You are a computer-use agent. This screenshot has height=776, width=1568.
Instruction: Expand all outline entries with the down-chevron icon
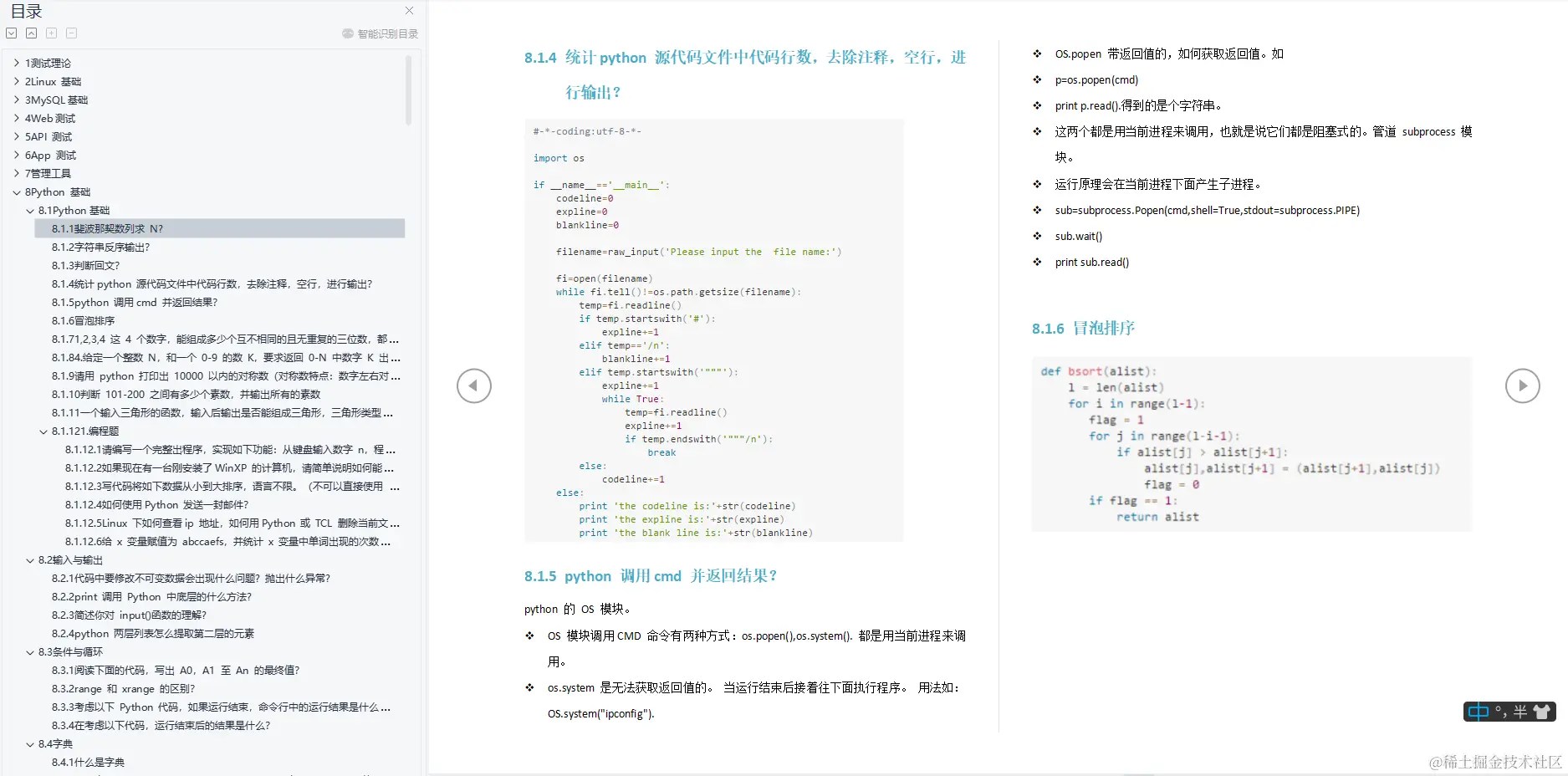pyautogui.click(x=12, y=33)
